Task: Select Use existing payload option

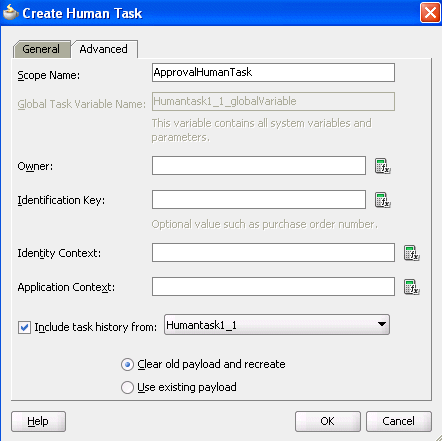Action: (x=127, y=387)
